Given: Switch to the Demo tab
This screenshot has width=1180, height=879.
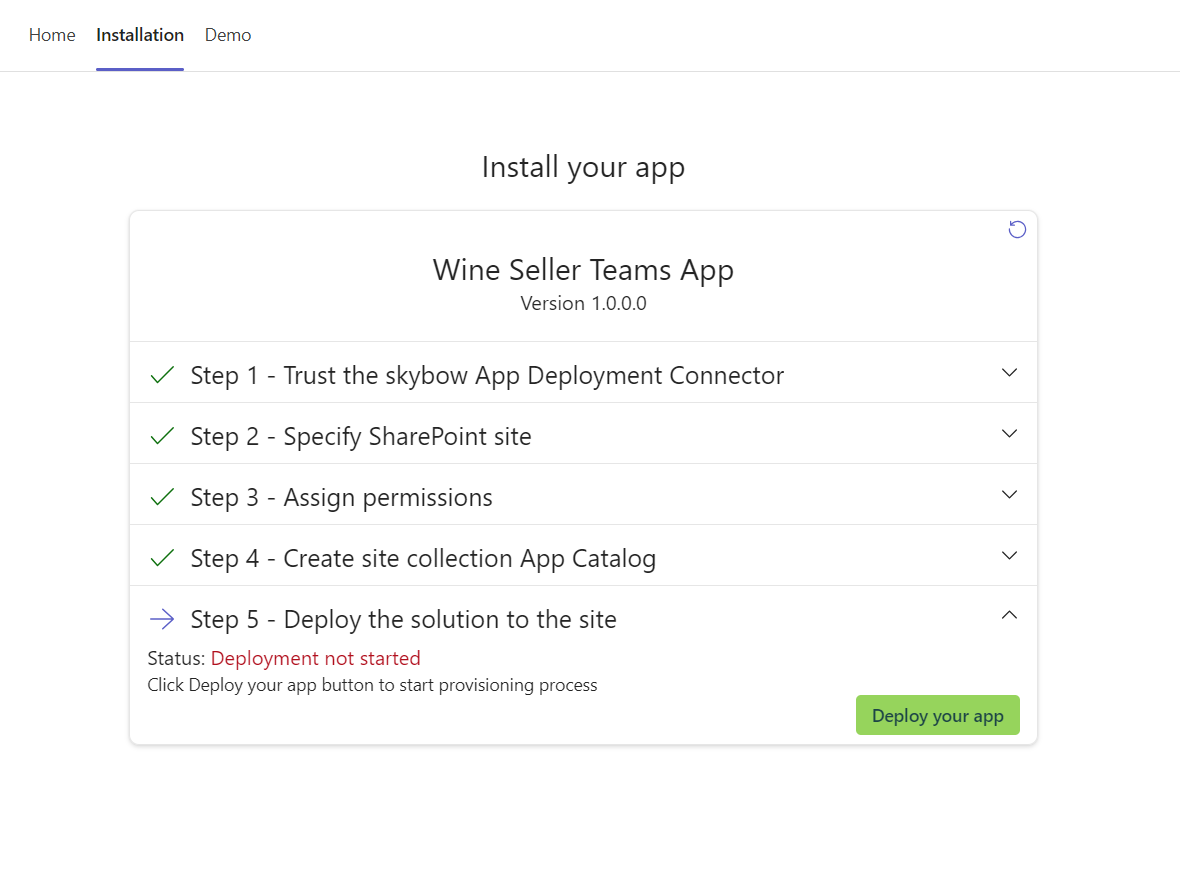Looking at the screenshot, I should coord(228,35).
